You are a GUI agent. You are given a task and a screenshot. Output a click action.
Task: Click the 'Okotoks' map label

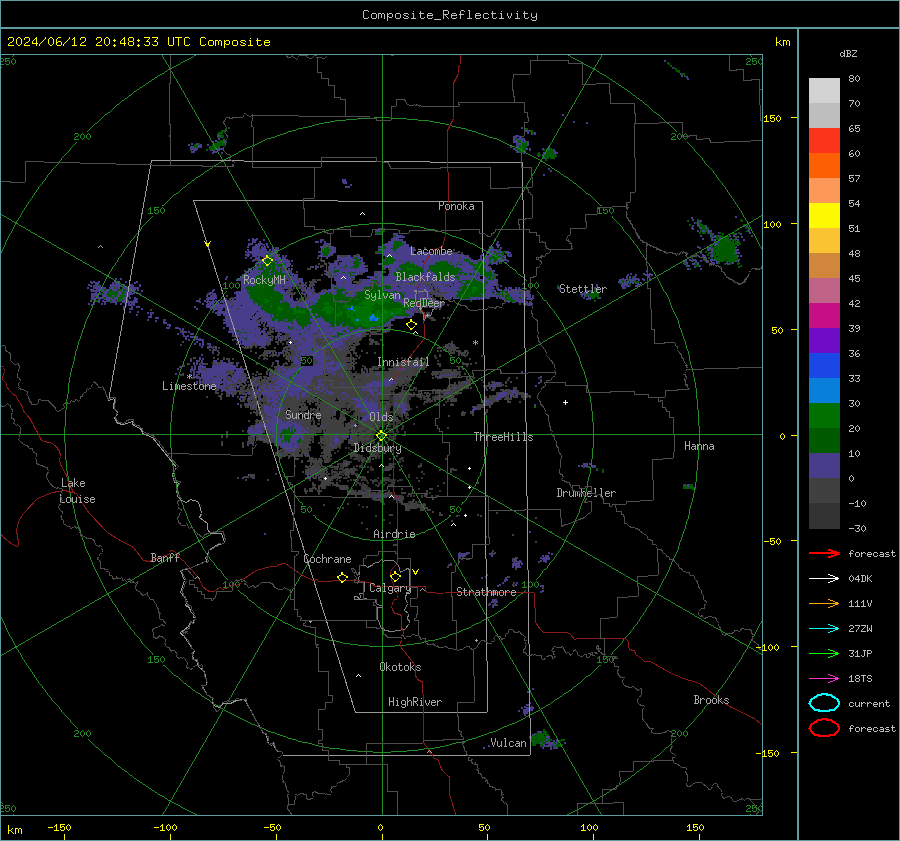400,667
